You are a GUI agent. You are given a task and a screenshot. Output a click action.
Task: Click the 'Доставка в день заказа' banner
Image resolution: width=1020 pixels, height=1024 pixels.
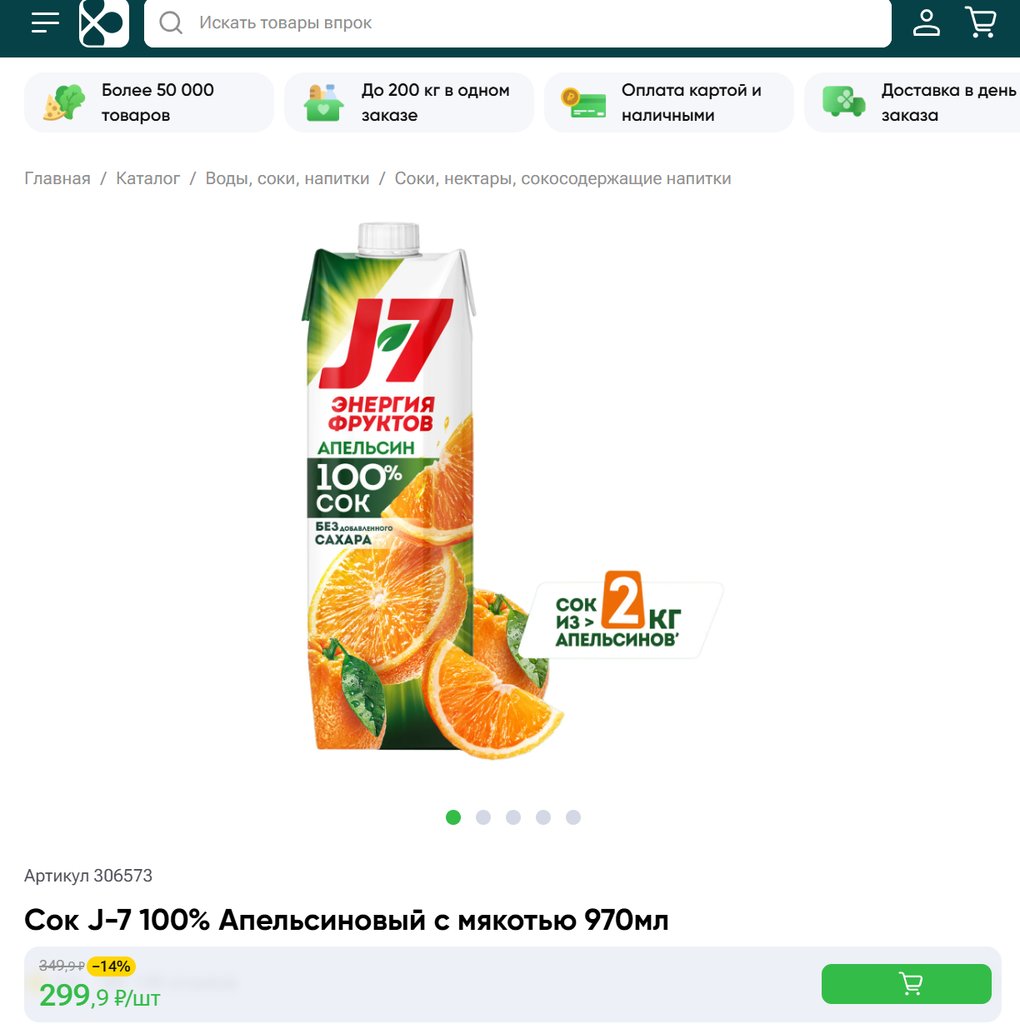tap(913, 103)
